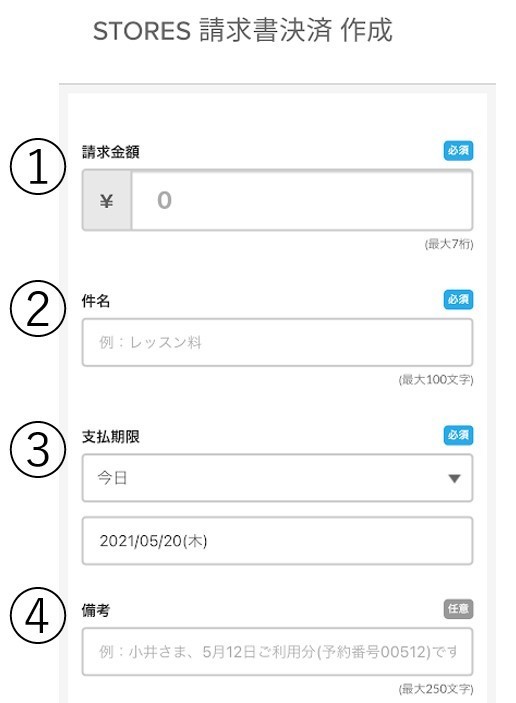The width and height of the screenshot is (516, 703).
Task: Click the 備考 remarks input field
Action: coord(278,651)
